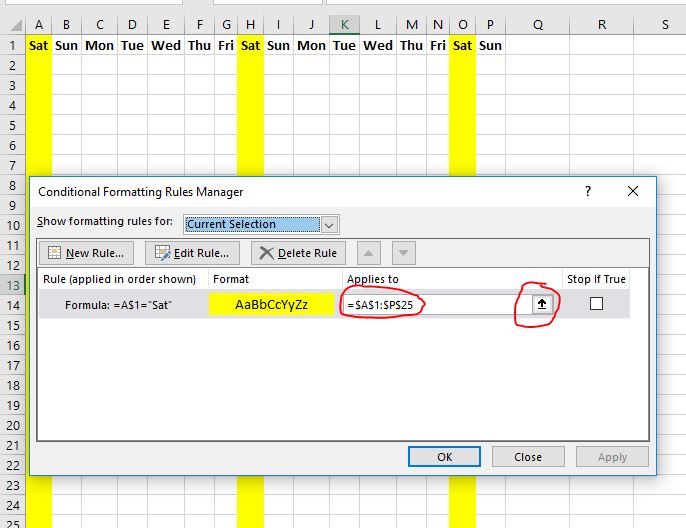This screenshot has height=528, width=686.
Task: Select column K header
Action: (344, 25)
